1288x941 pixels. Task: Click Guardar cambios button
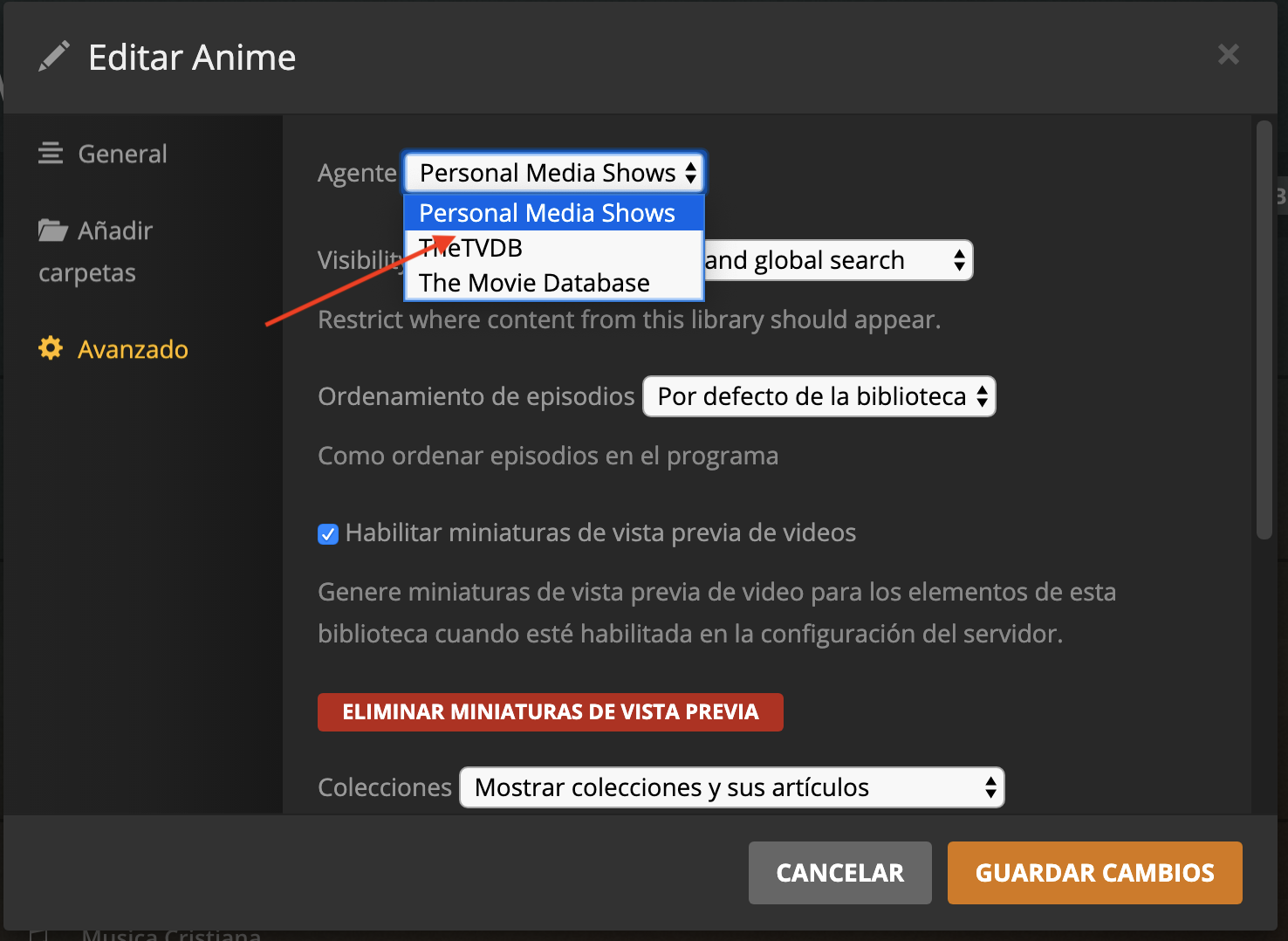tap(1095, 873)
